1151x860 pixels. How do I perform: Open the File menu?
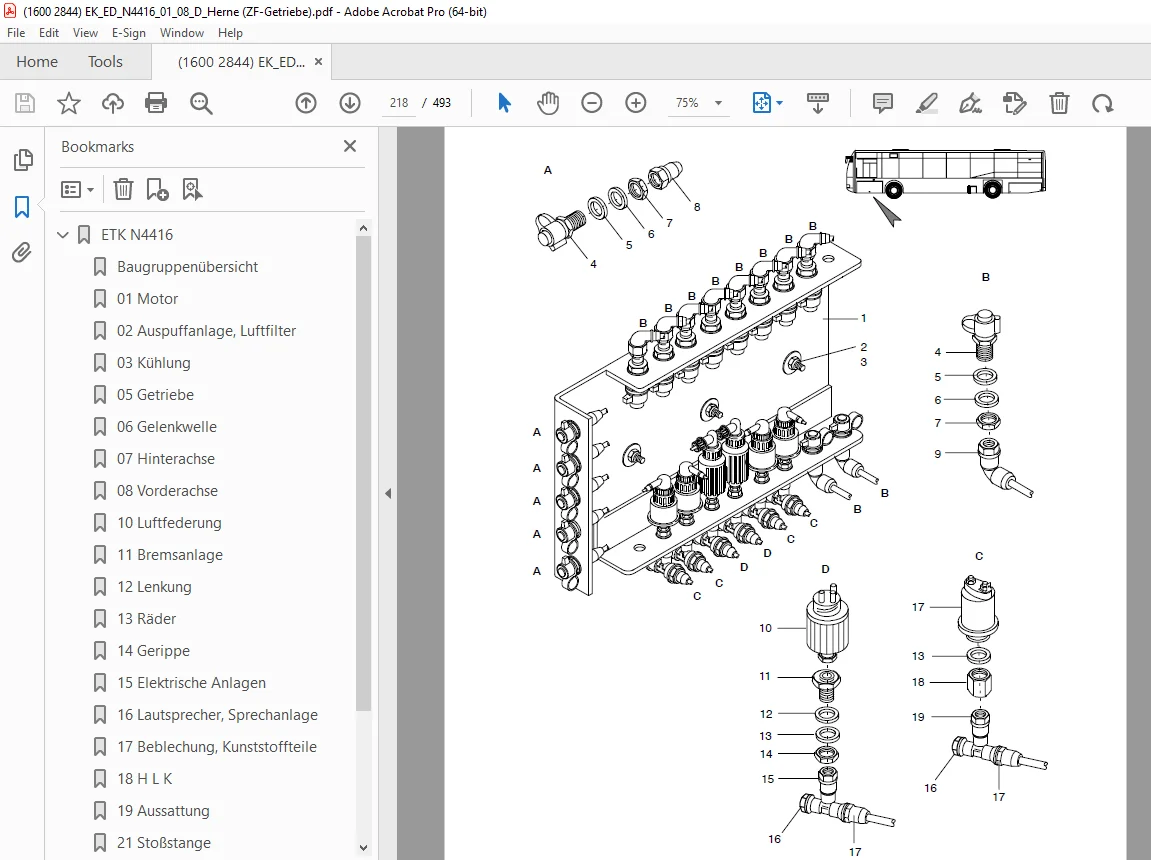16,33
